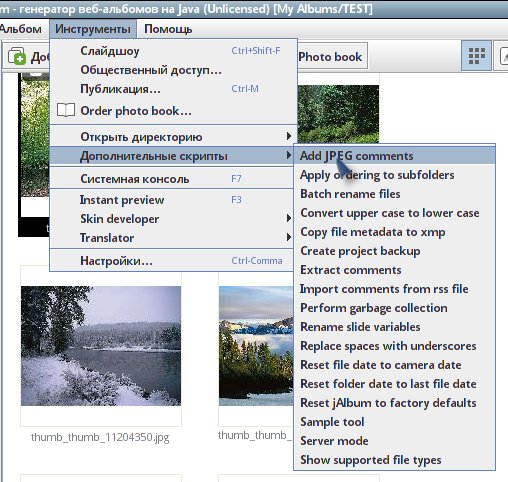Viewport: 508px width, 482px height.
Task: Select Perform garbage collection
Action: click(x=394, y=308)
